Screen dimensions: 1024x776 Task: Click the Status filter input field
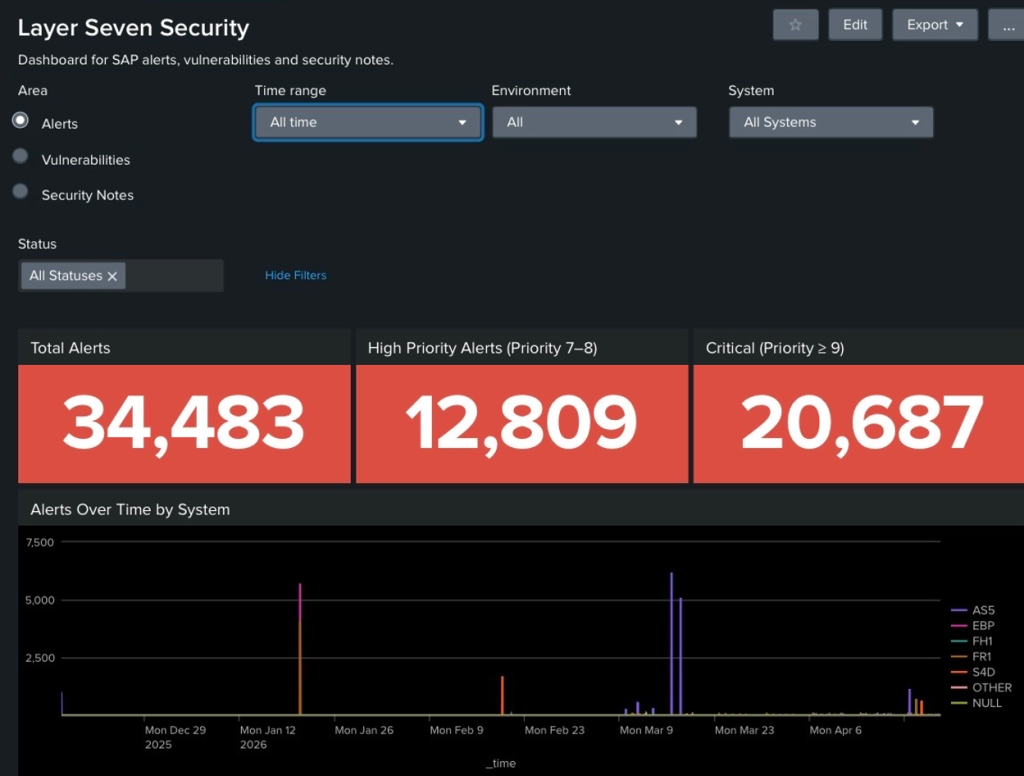[172, 276]
